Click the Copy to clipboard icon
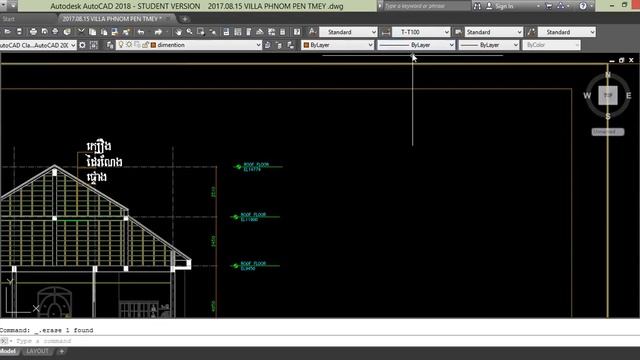 point(93,32)
